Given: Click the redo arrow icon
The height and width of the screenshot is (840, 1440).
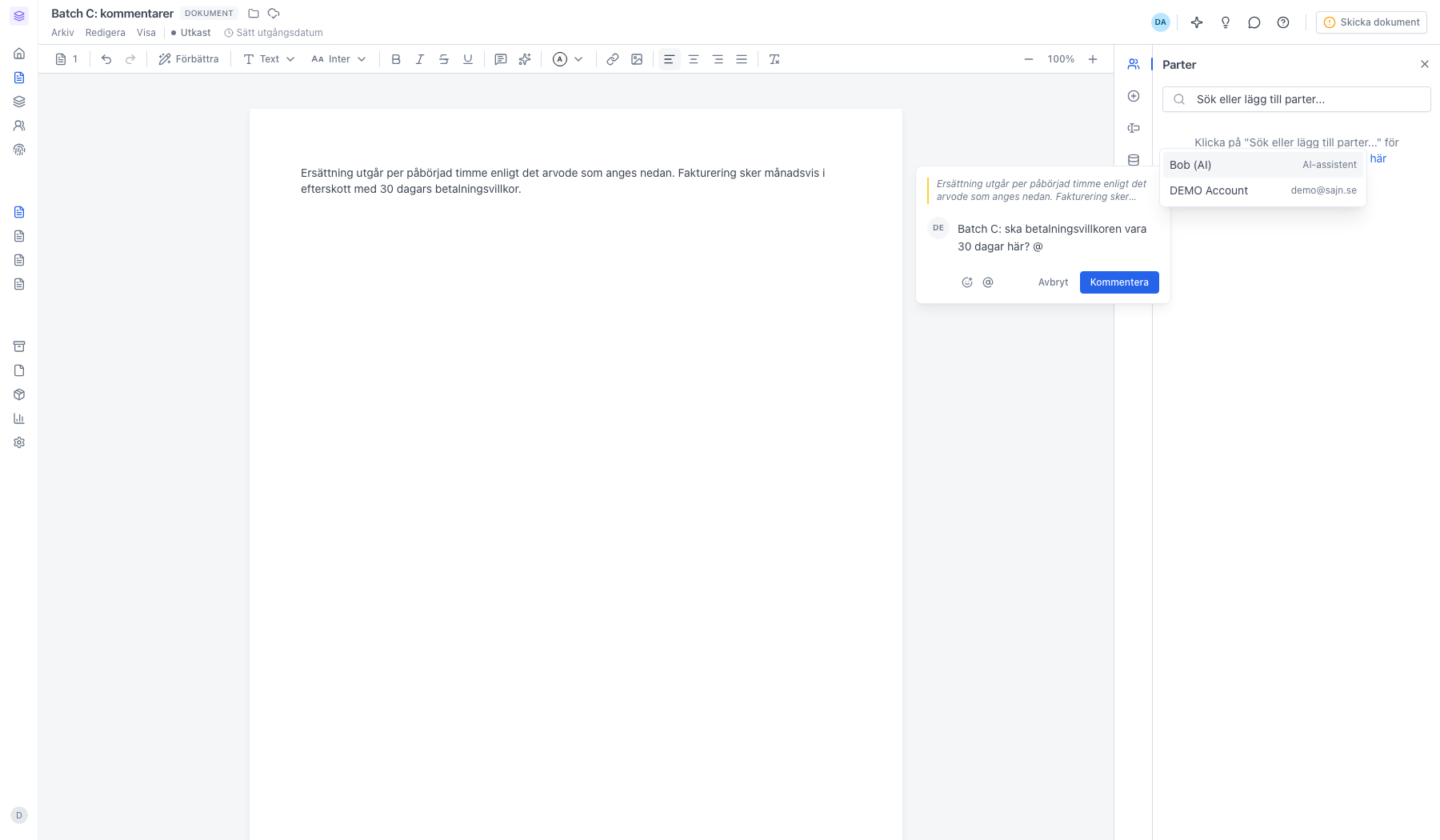Looking at the screenshot, I should (x=130, y=59).
